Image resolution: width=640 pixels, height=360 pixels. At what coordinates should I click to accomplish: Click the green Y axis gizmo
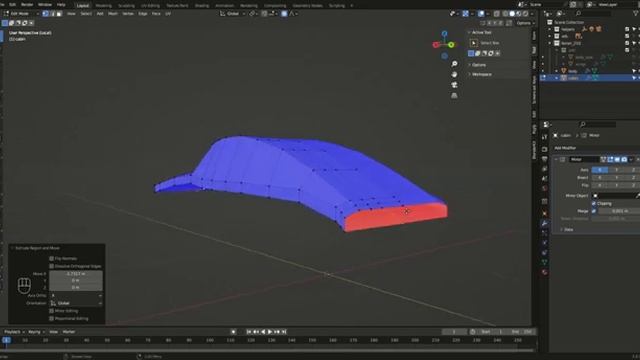451,45
